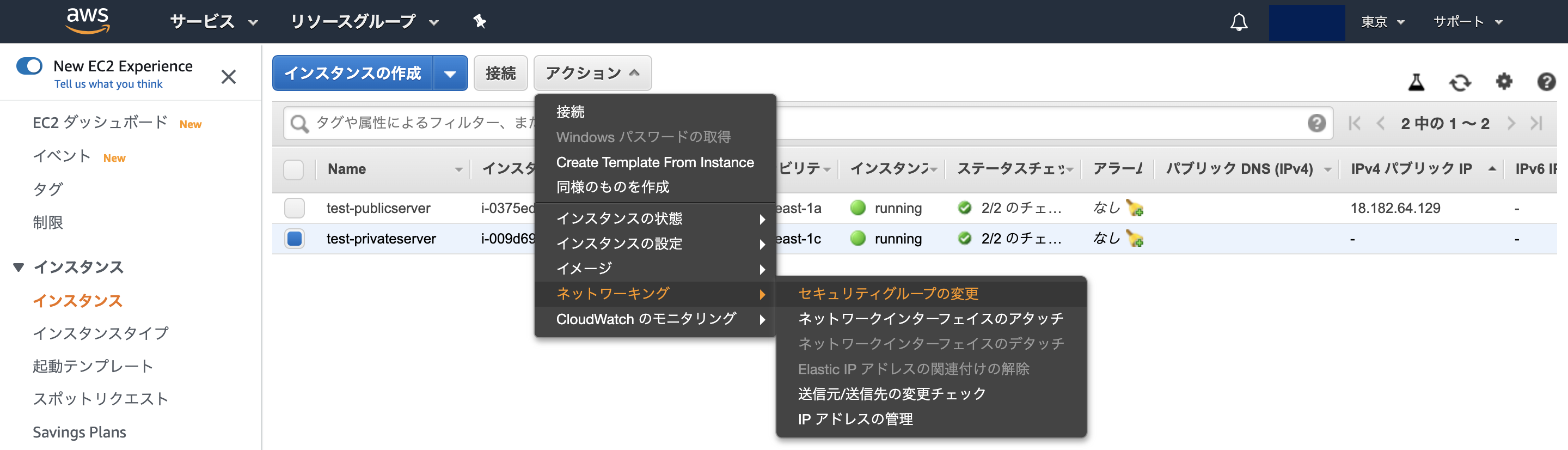The image size is (1568, 450).
Task: Click the AWS logo home icon
Action: pyautogui.click(x=88, y=21)
